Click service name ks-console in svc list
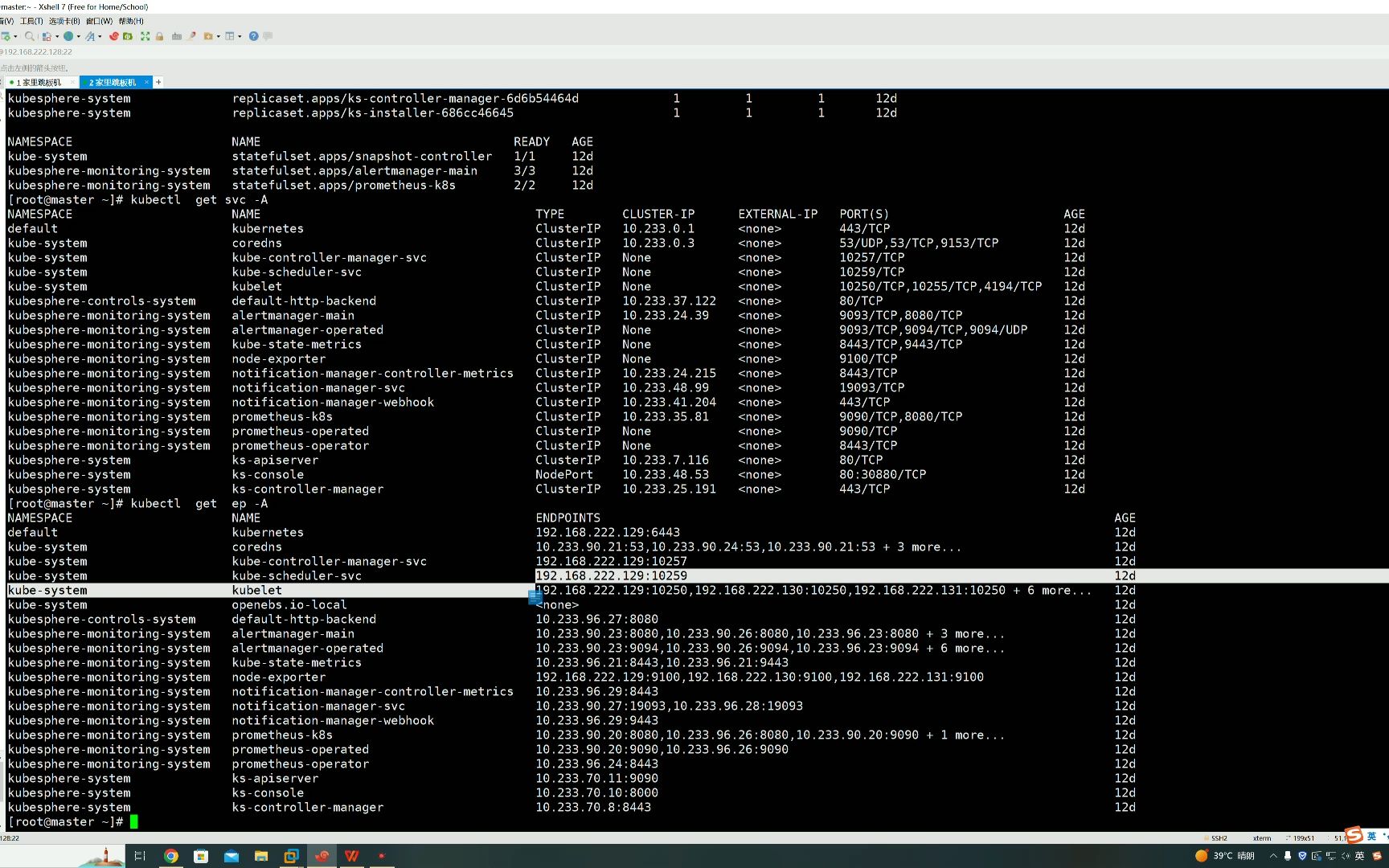Image resolution: width=1389 pixels, height=868 pixels. 268,474
